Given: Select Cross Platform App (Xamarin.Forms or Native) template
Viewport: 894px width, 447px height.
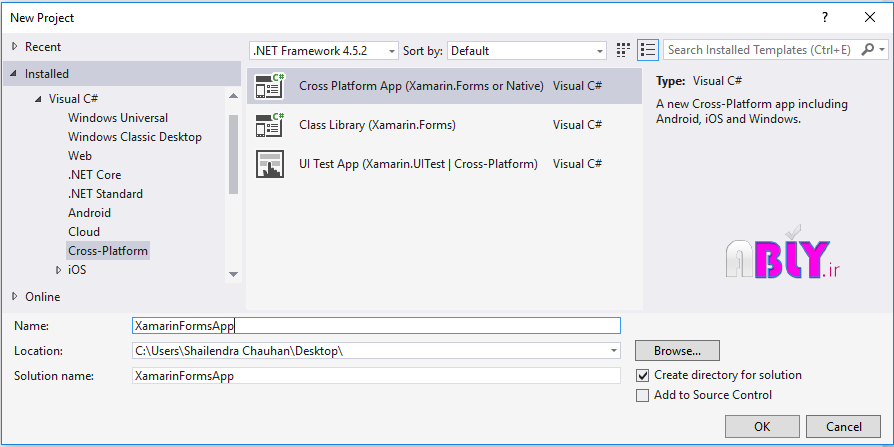Looking at the screenshot, I should (444, 86).
